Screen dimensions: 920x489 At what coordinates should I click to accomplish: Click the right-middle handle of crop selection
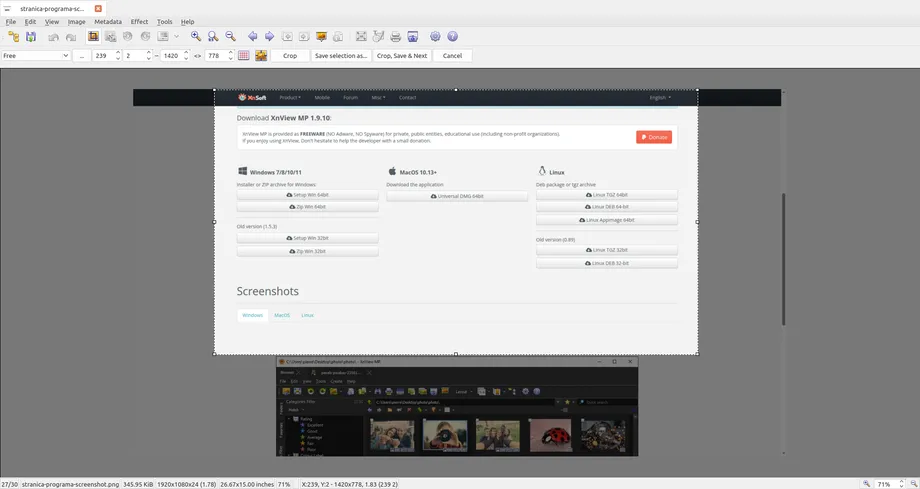tap(698, 222)
